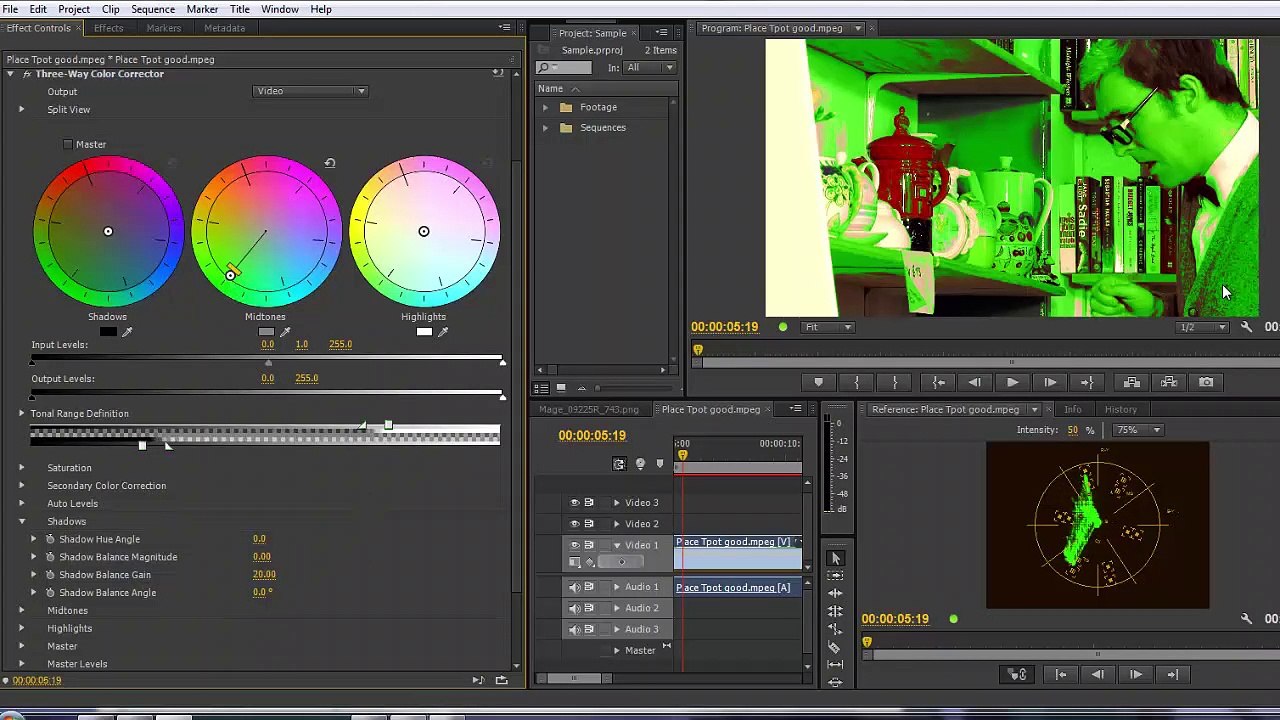Click the Shadows black color swatch
The height and width of the screenshot is (720, 1280).
(108, 332)
